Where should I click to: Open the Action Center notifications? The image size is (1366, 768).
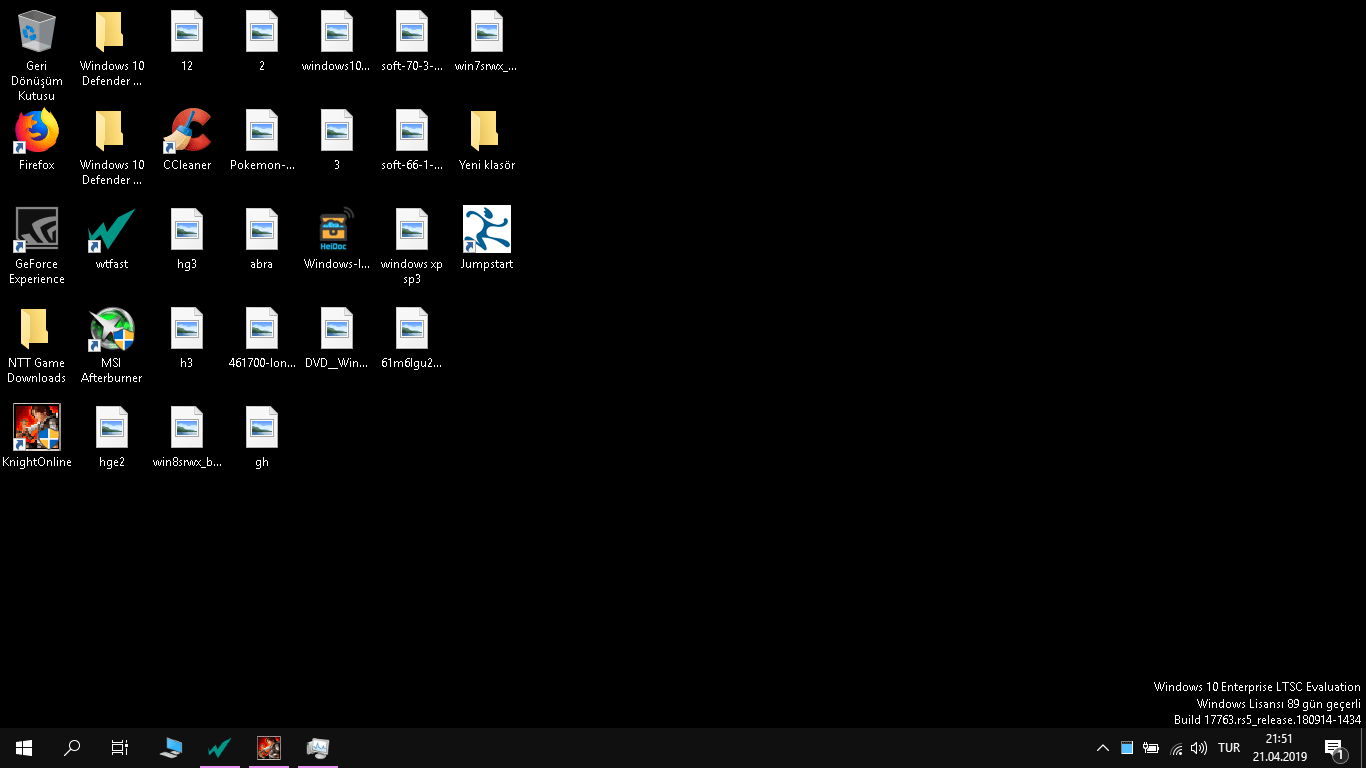(1335, 748)
